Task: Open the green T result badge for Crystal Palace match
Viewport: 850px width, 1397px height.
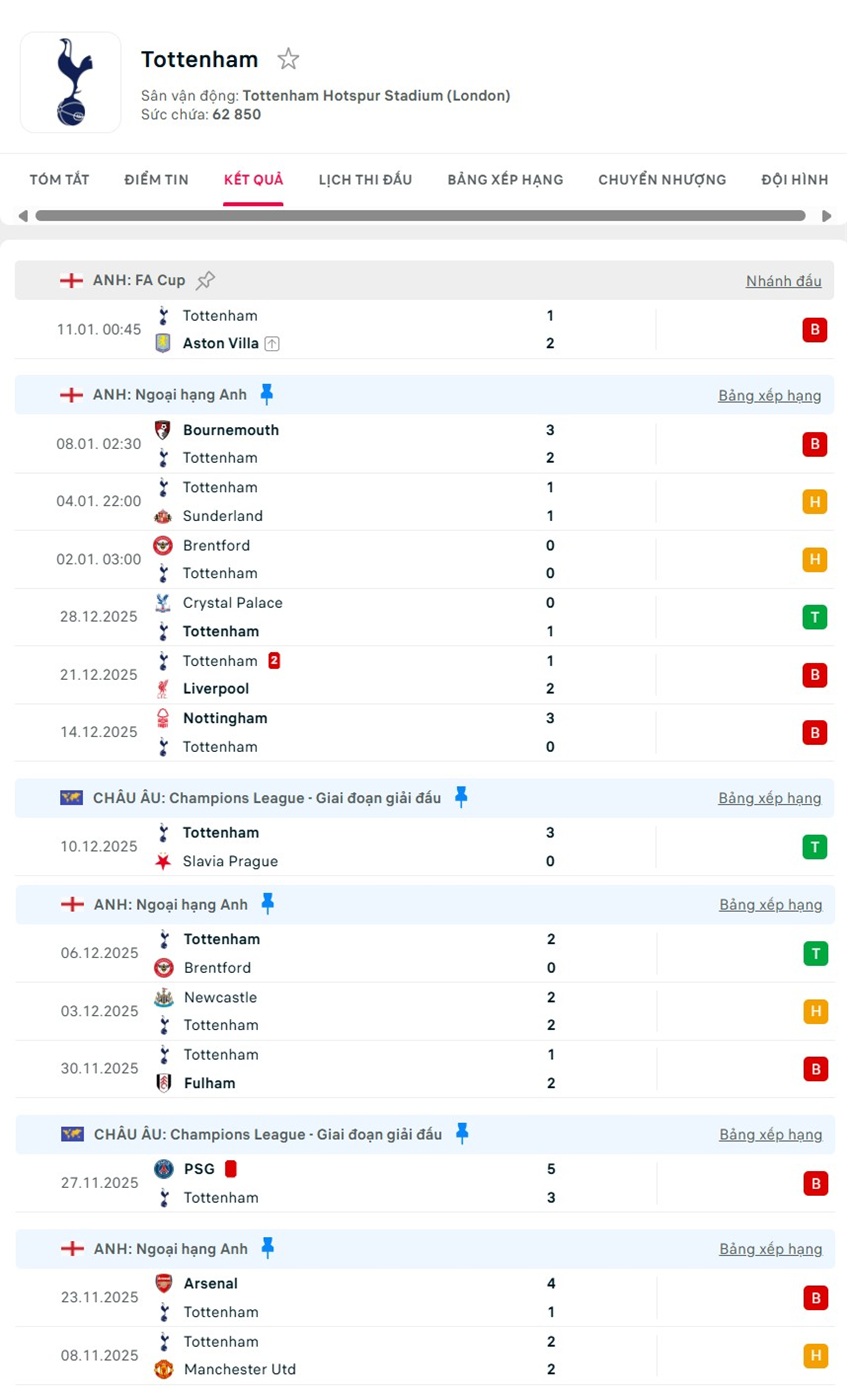Action: pos(815,617)
